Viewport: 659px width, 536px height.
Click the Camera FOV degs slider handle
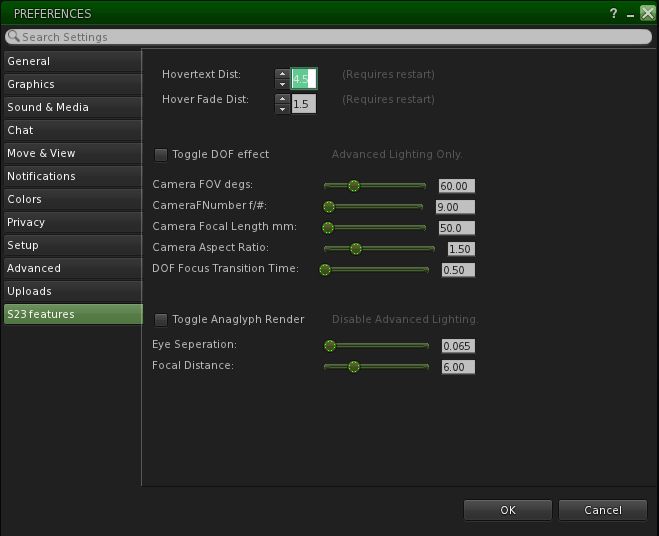353,186
